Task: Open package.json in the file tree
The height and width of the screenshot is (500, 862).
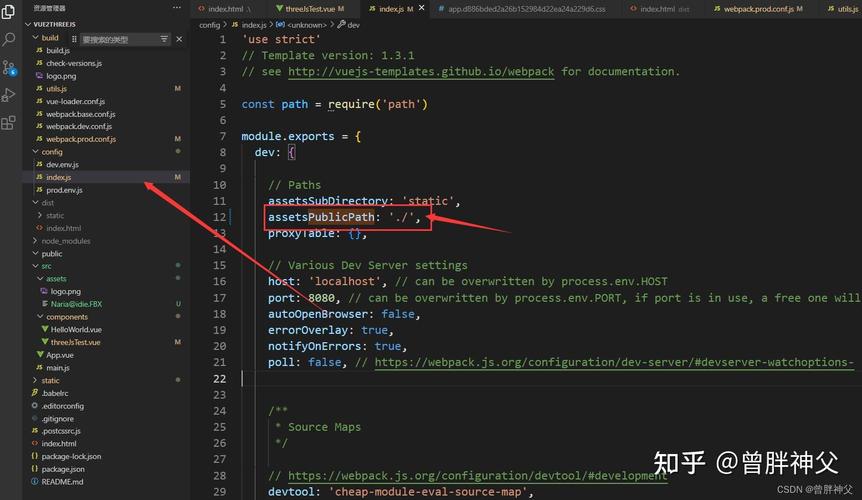Action: tap(62, 468)
